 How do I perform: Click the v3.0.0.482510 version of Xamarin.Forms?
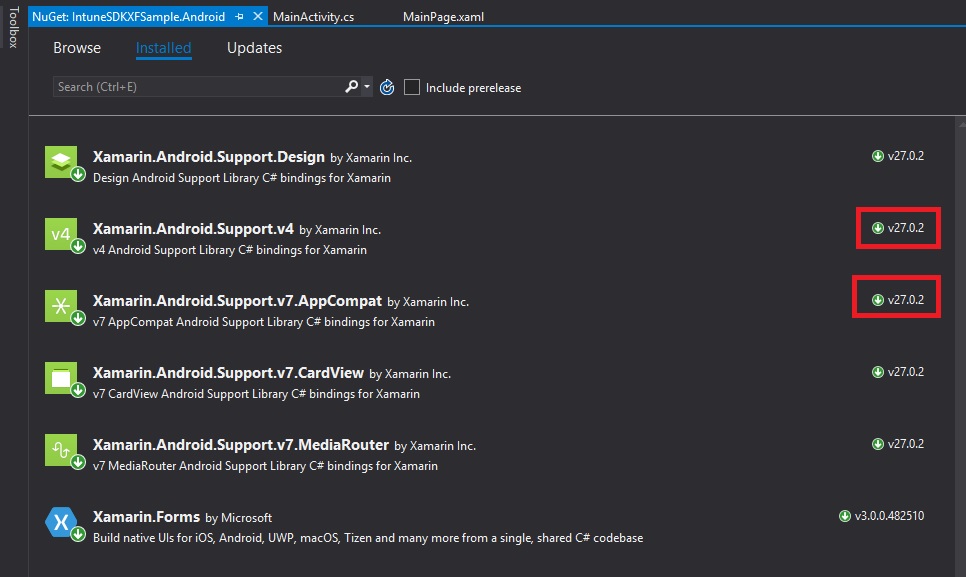point(890,516)
